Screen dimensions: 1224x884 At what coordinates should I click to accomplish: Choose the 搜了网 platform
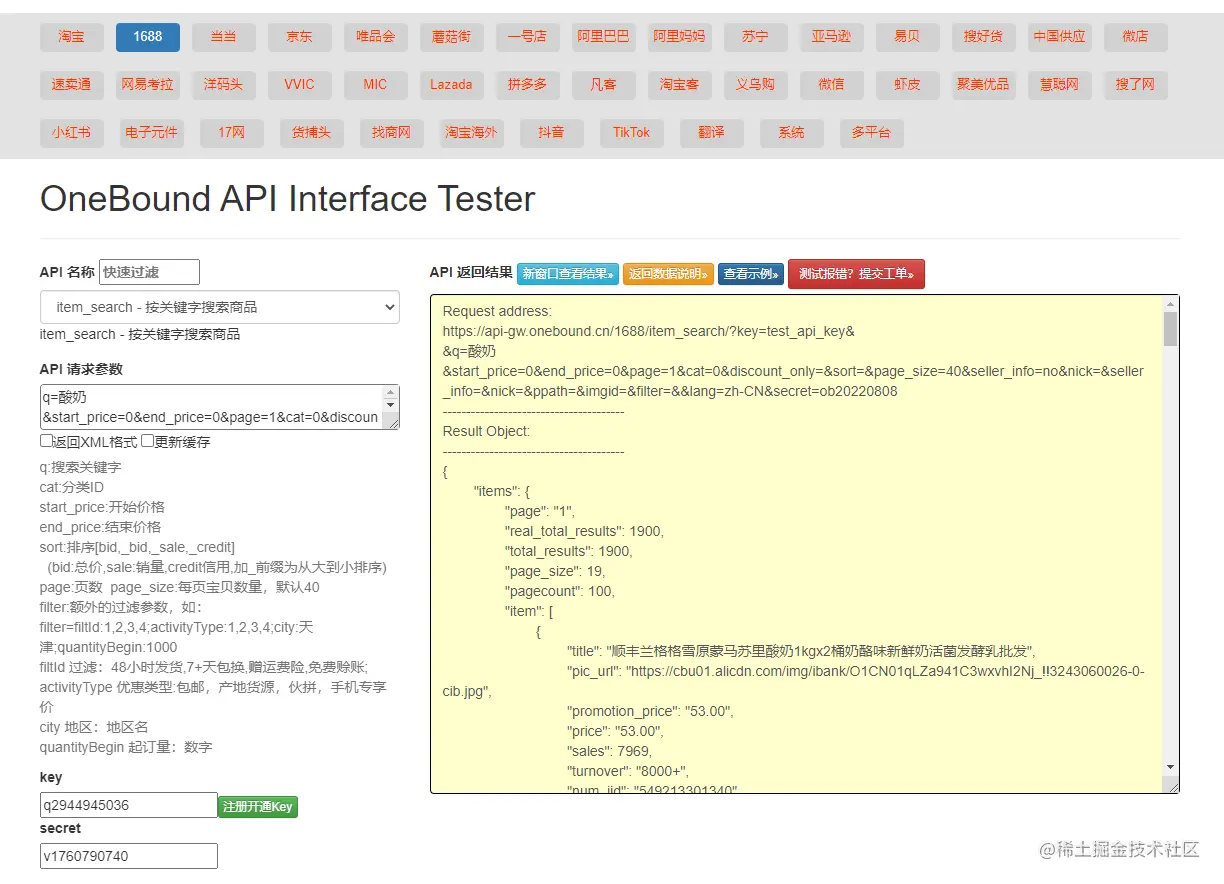pyautogui.click(x=1136, y=85)
